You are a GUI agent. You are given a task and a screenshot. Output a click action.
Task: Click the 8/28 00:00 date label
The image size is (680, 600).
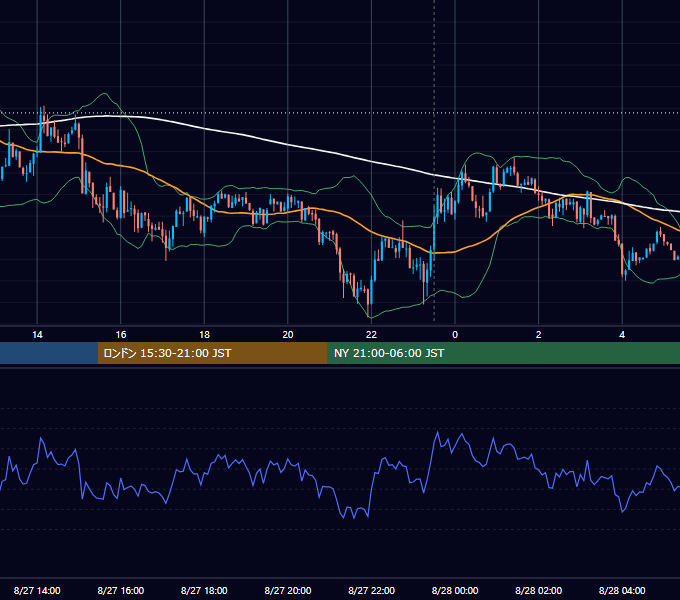click(455, 590)
